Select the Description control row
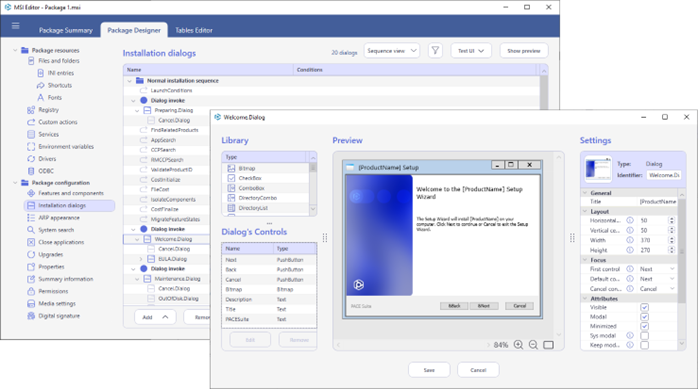This screenshot has height=389, width=698. [269, 300]
